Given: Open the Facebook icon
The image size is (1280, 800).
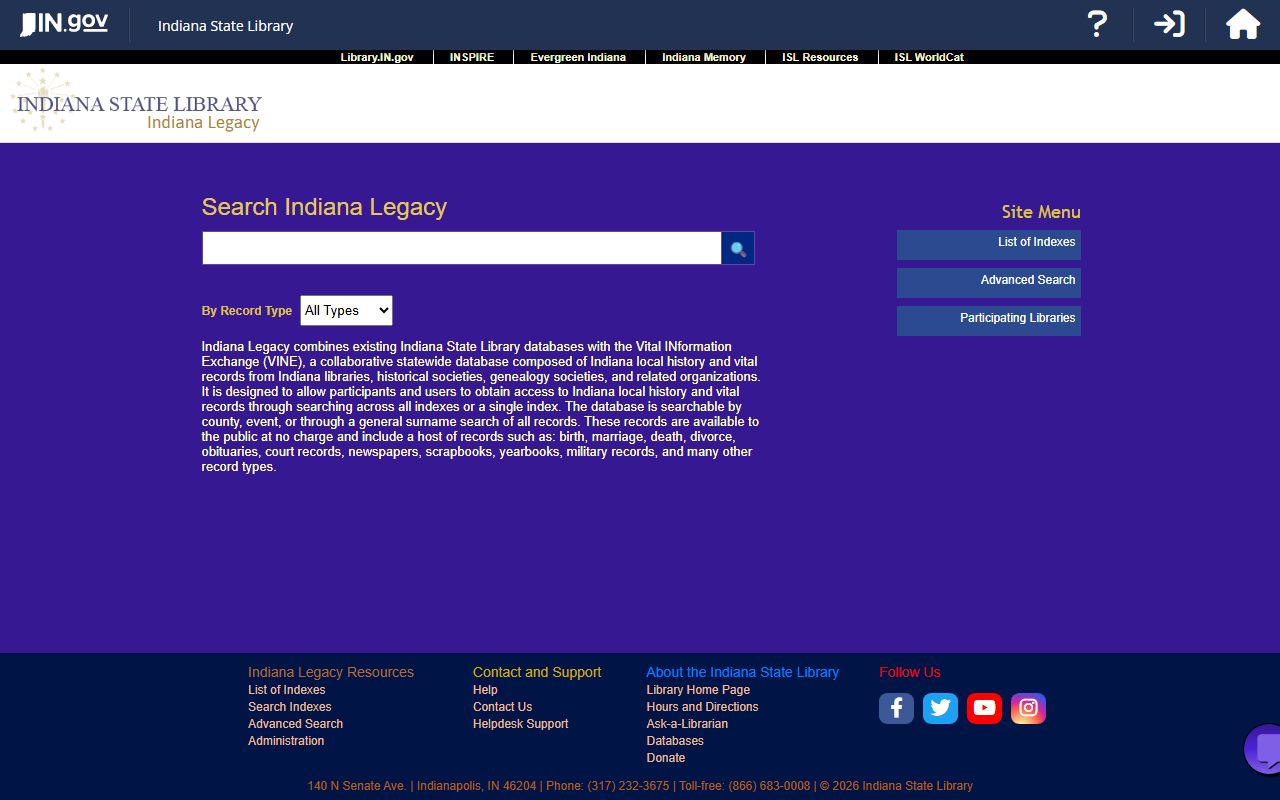Looking at the screenshot, I should click(896, 708).
